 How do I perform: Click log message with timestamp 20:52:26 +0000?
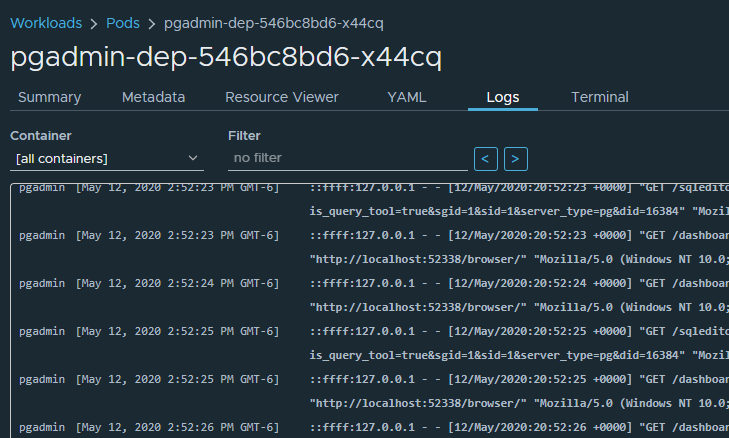519,427
